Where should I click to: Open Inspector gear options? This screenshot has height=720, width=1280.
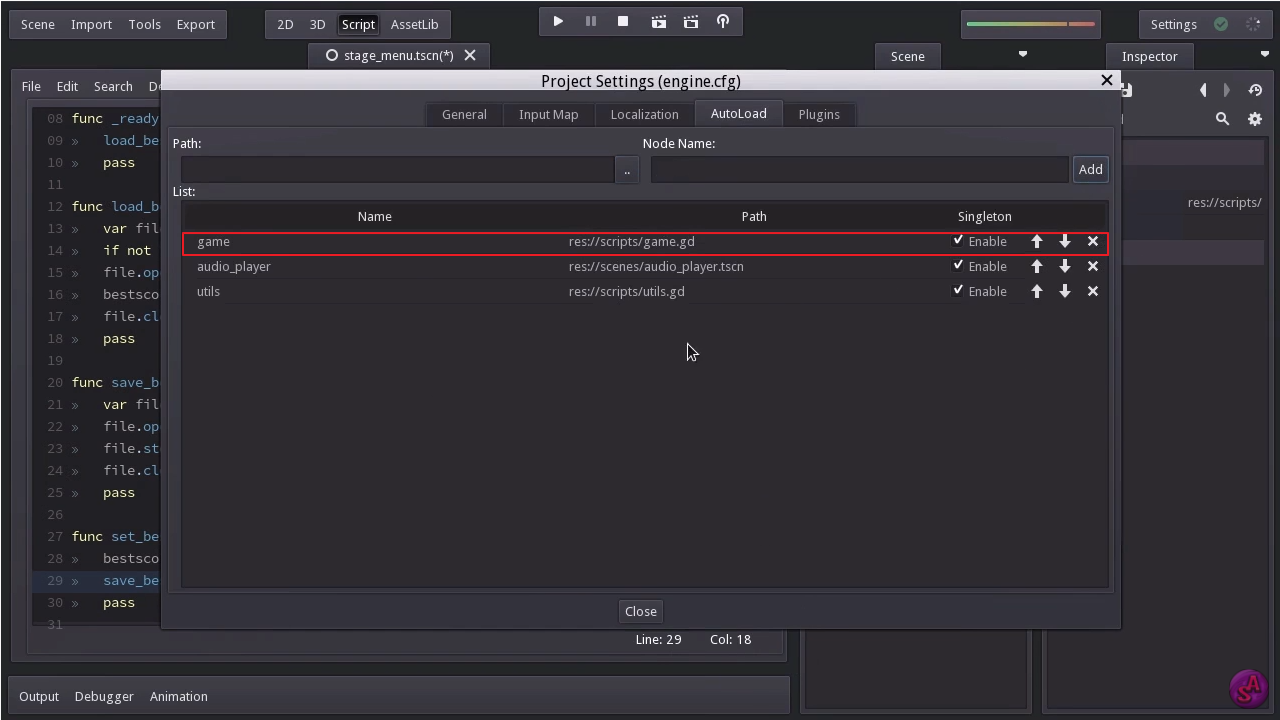1255,118
